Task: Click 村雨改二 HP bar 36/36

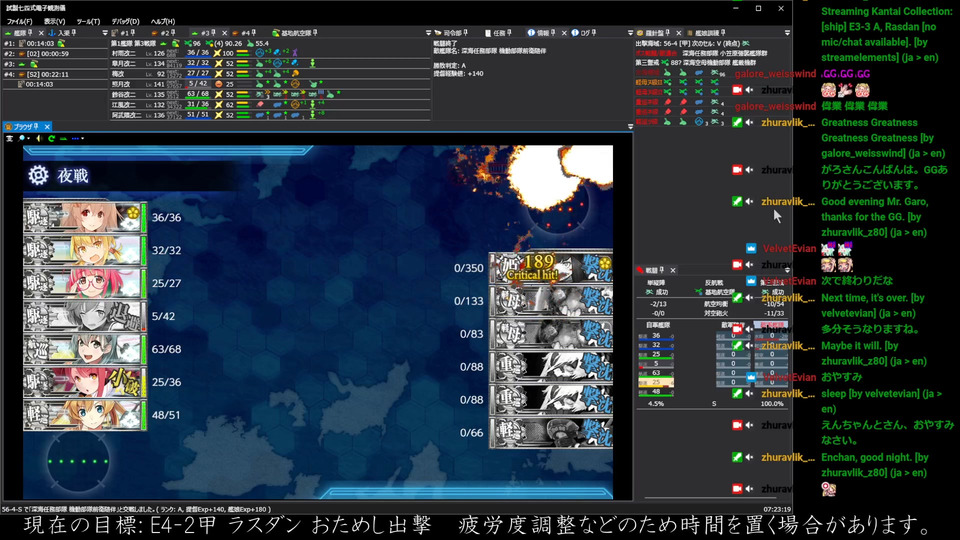Action: coord(198,53)
